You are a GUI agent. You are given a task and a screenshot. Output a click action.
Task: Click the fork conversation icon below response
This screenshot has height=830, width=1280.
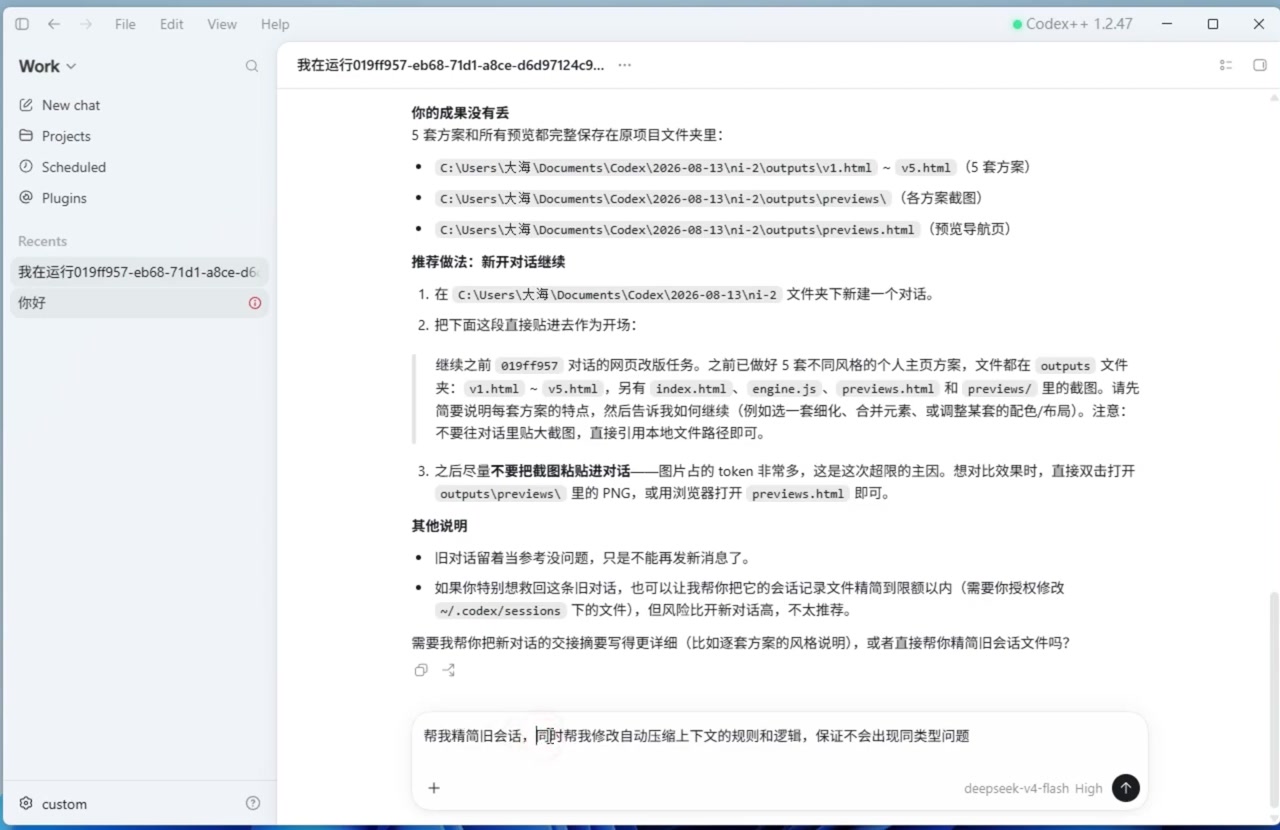[449, 670]
